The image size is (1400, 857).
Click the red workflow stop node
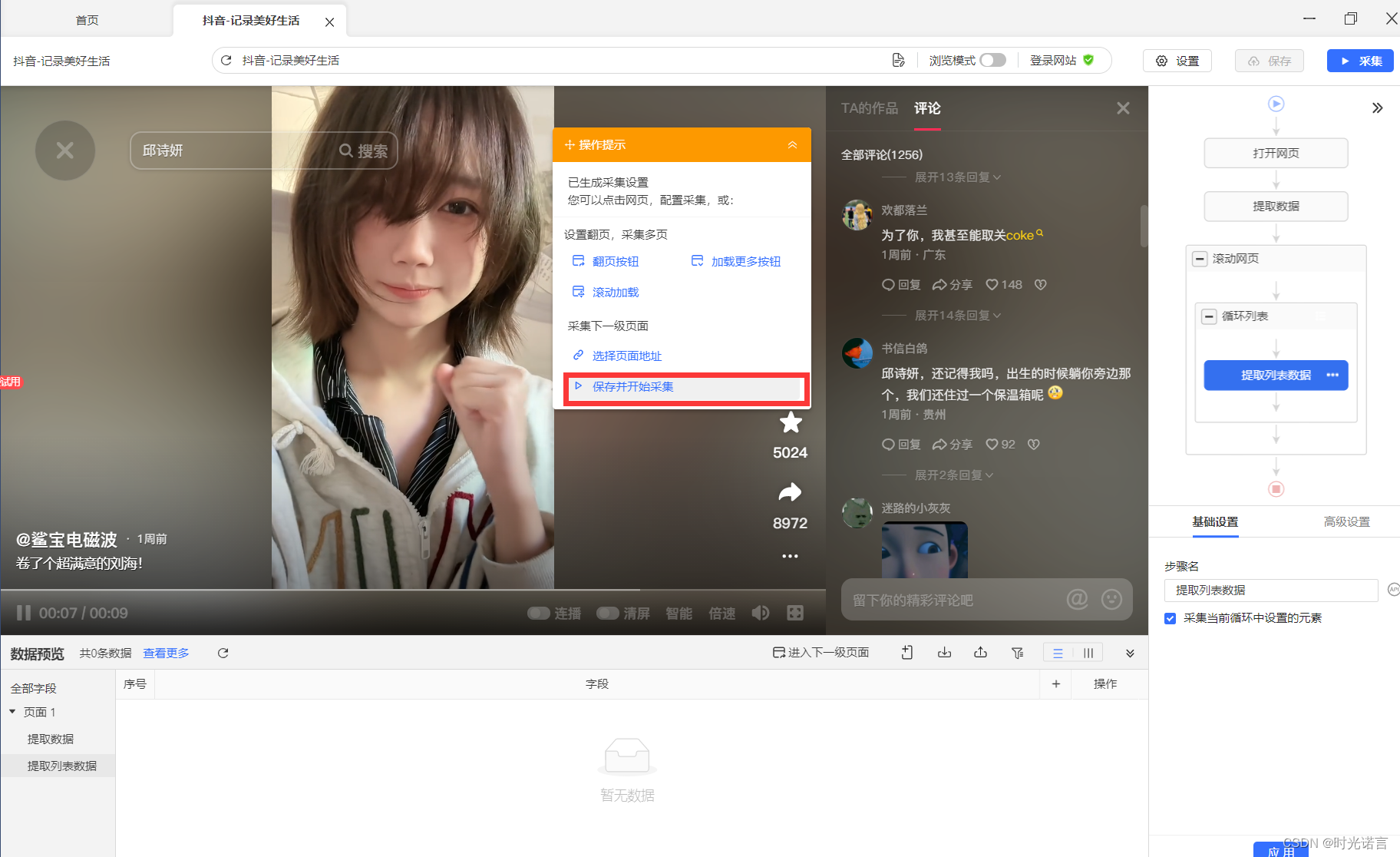click(1276, 489)
